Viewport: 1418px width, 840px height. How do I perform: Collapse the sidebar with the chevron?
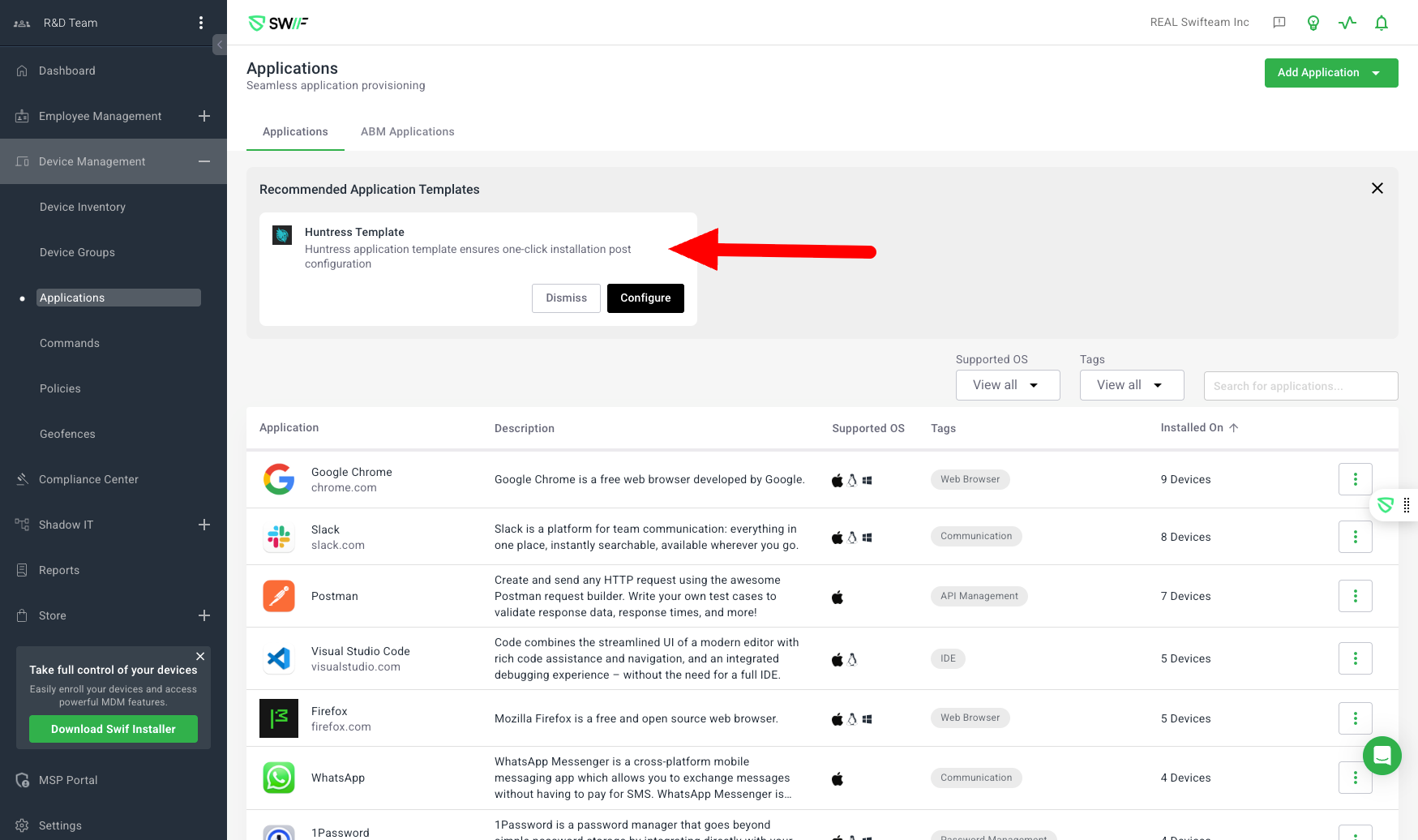[x=220, y=45]
